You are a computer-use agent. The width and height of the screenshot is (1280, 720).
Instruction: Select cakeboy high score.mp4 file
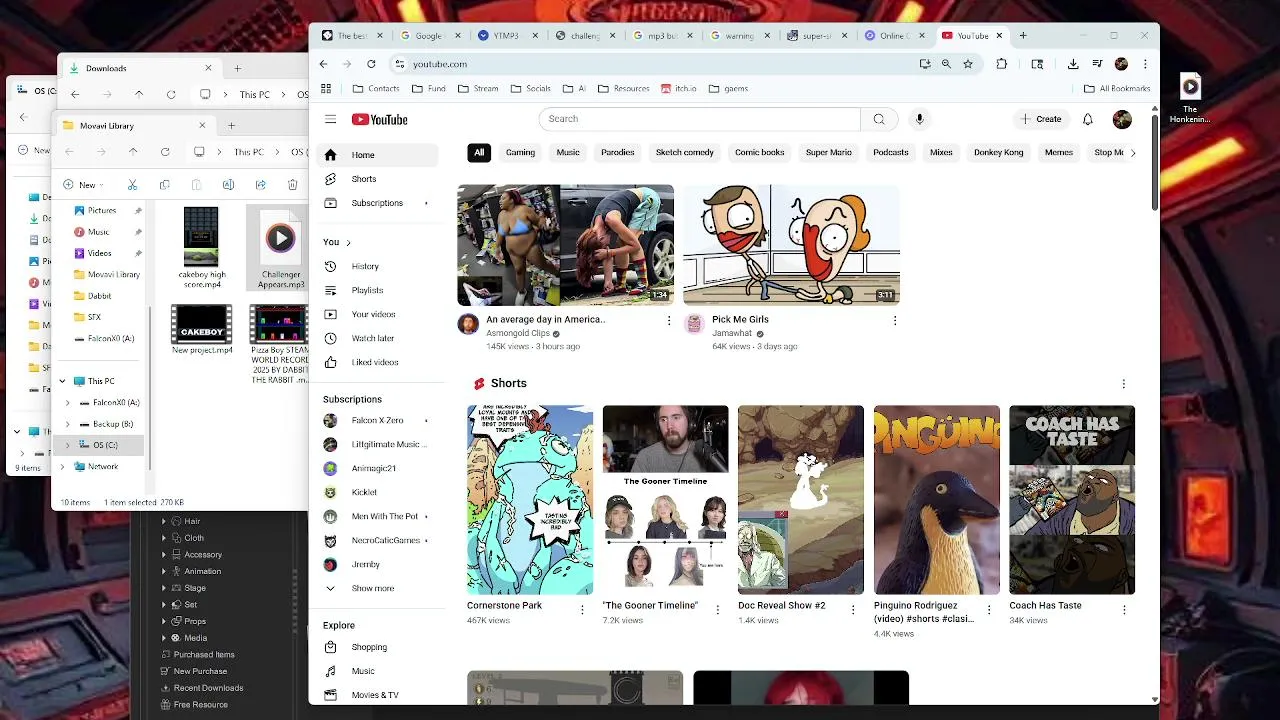[x=202, y=248]
